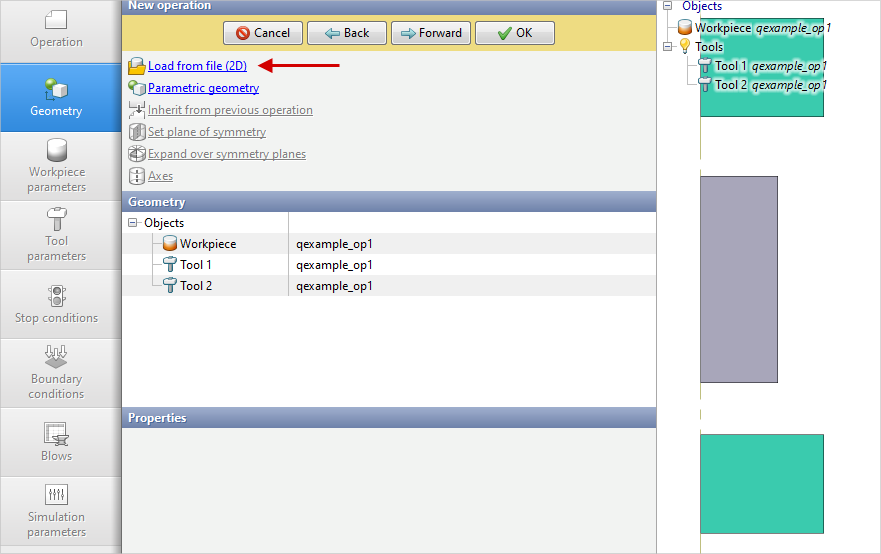Open the Operation sidebar tab
This screenshot has height=554, width=881.
[57, 30]
